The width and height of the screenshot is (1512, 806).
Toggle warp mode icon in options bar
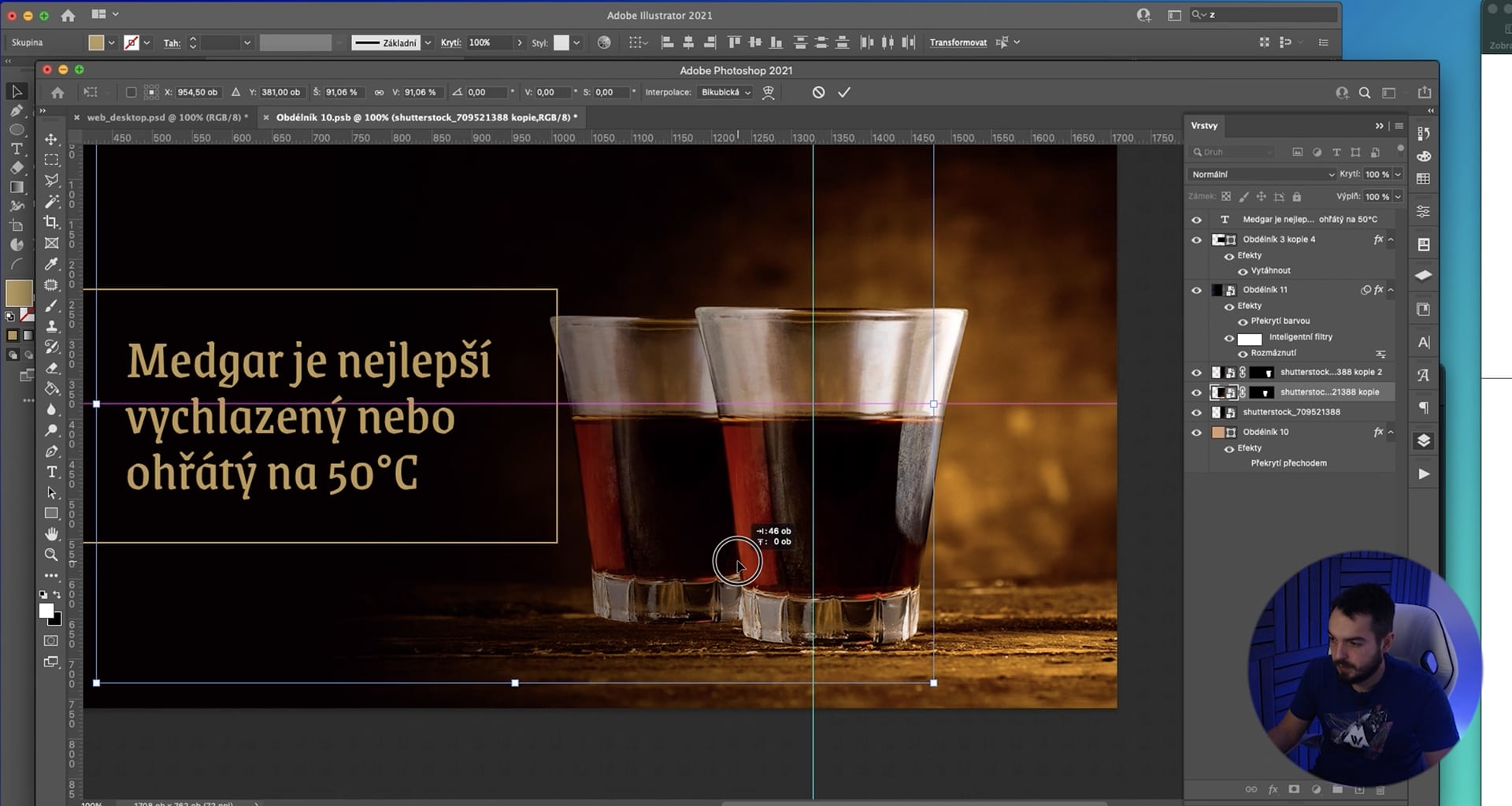[x=769, y=92]
